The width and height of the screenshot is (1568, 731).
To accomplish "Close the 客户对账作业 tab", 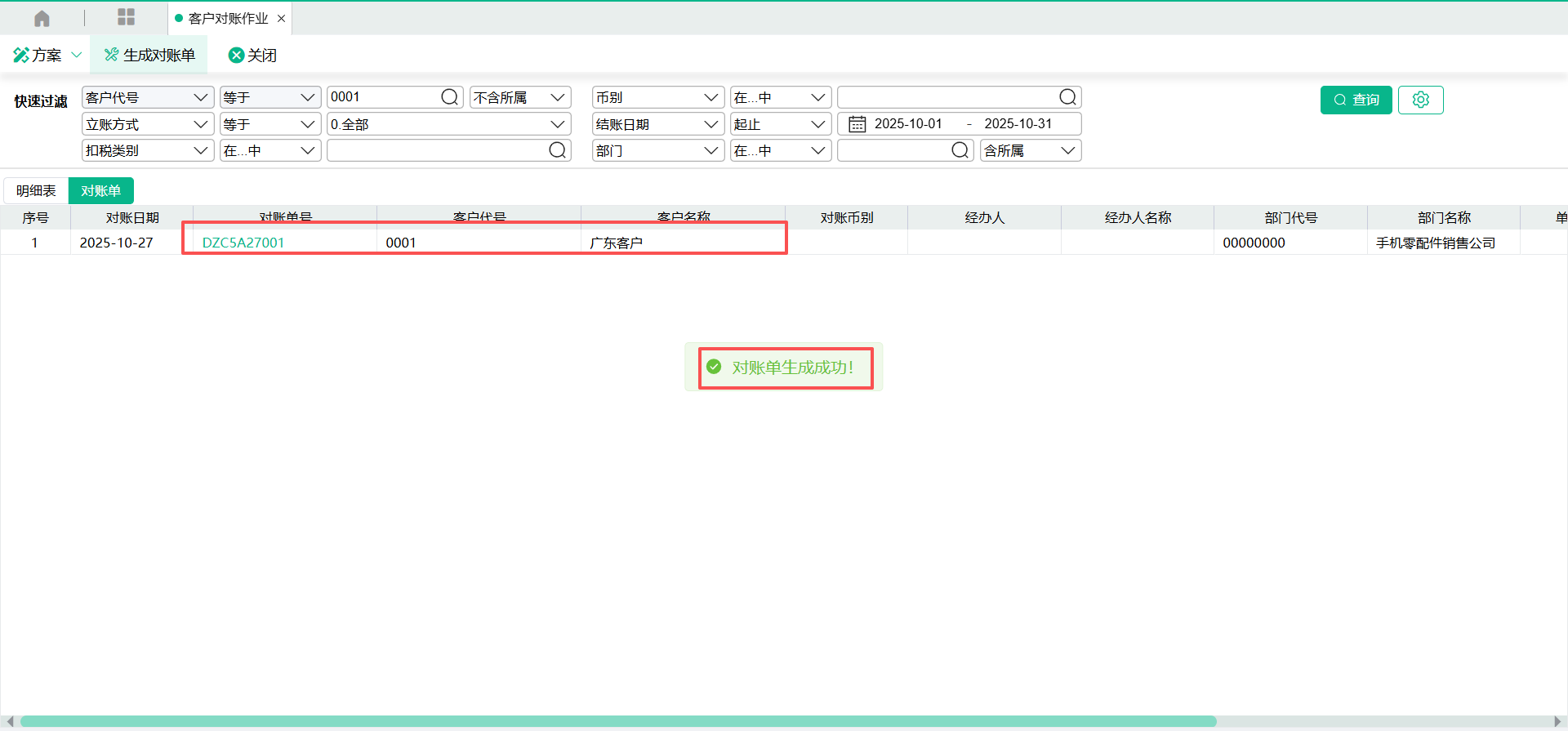I will tap(281, 18).
